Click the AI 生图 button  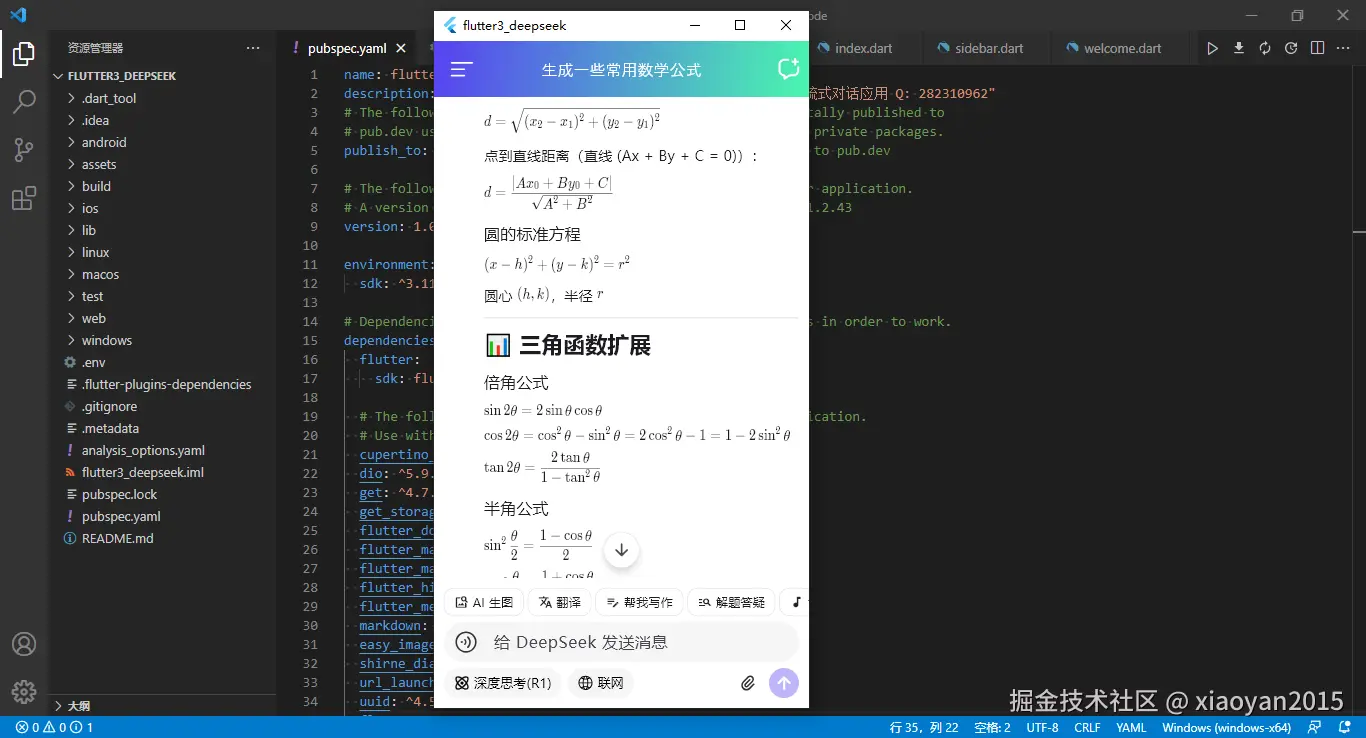pos(484,601)
